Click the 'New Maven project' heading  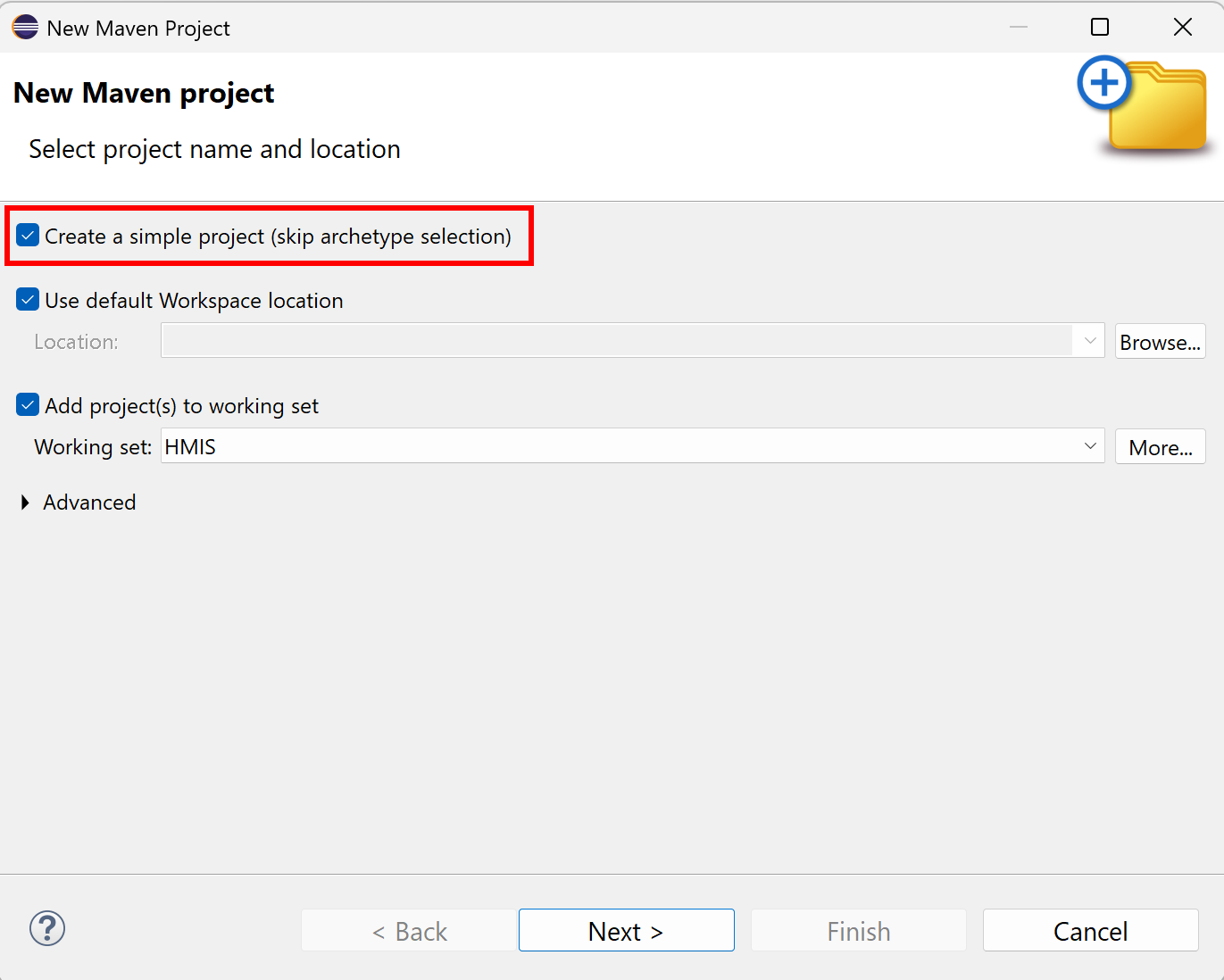tap(144, 93)
